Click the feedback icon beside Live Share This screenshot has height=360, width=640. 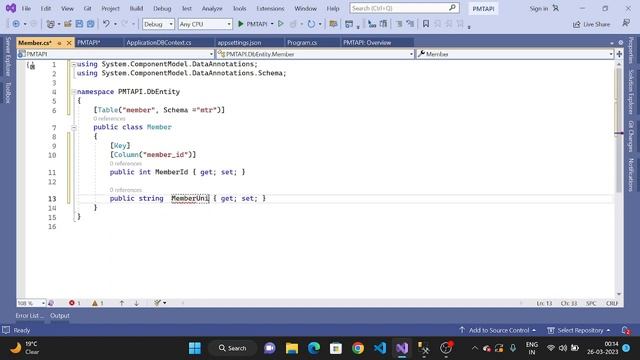coord(626,24)
